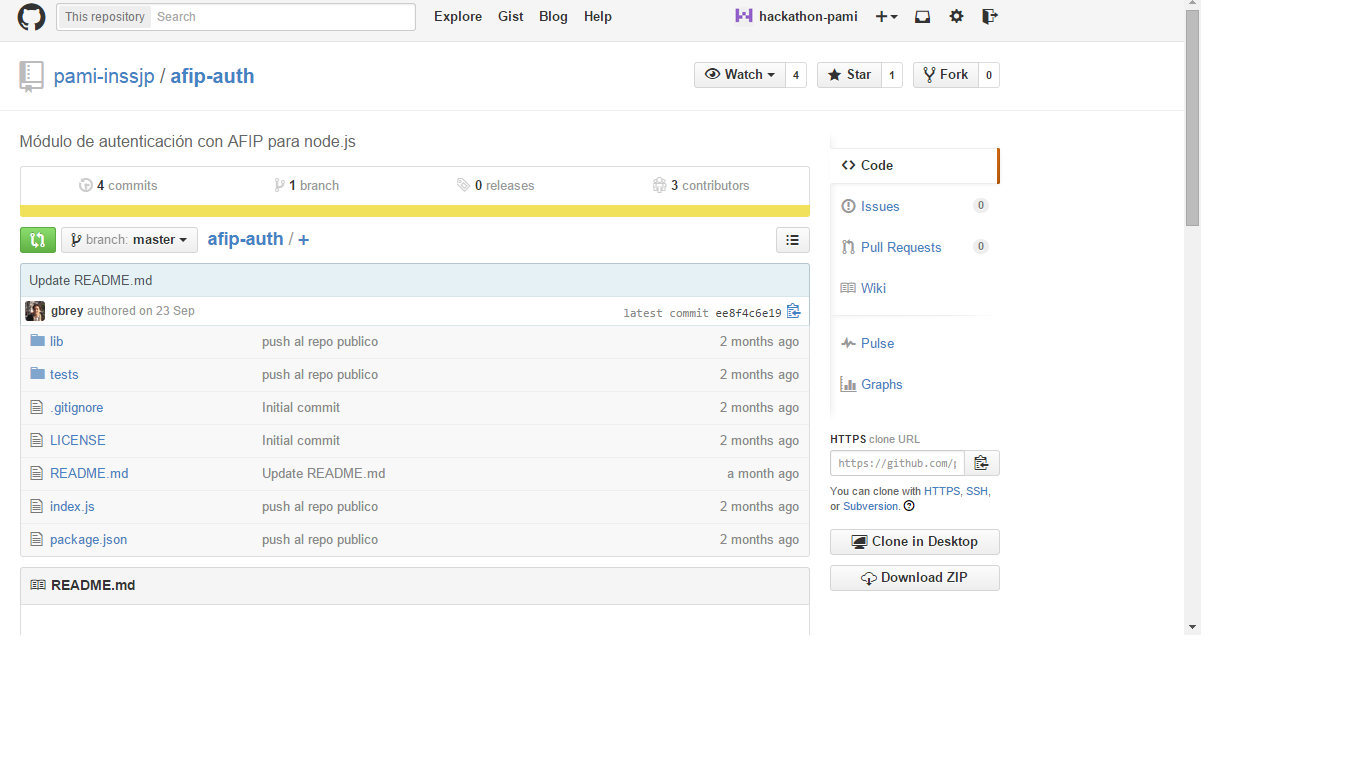This screenshot has height=768, width=1366.
Task: Click gbrey's avatar thumbnail
Action: [x=35, y=311]
